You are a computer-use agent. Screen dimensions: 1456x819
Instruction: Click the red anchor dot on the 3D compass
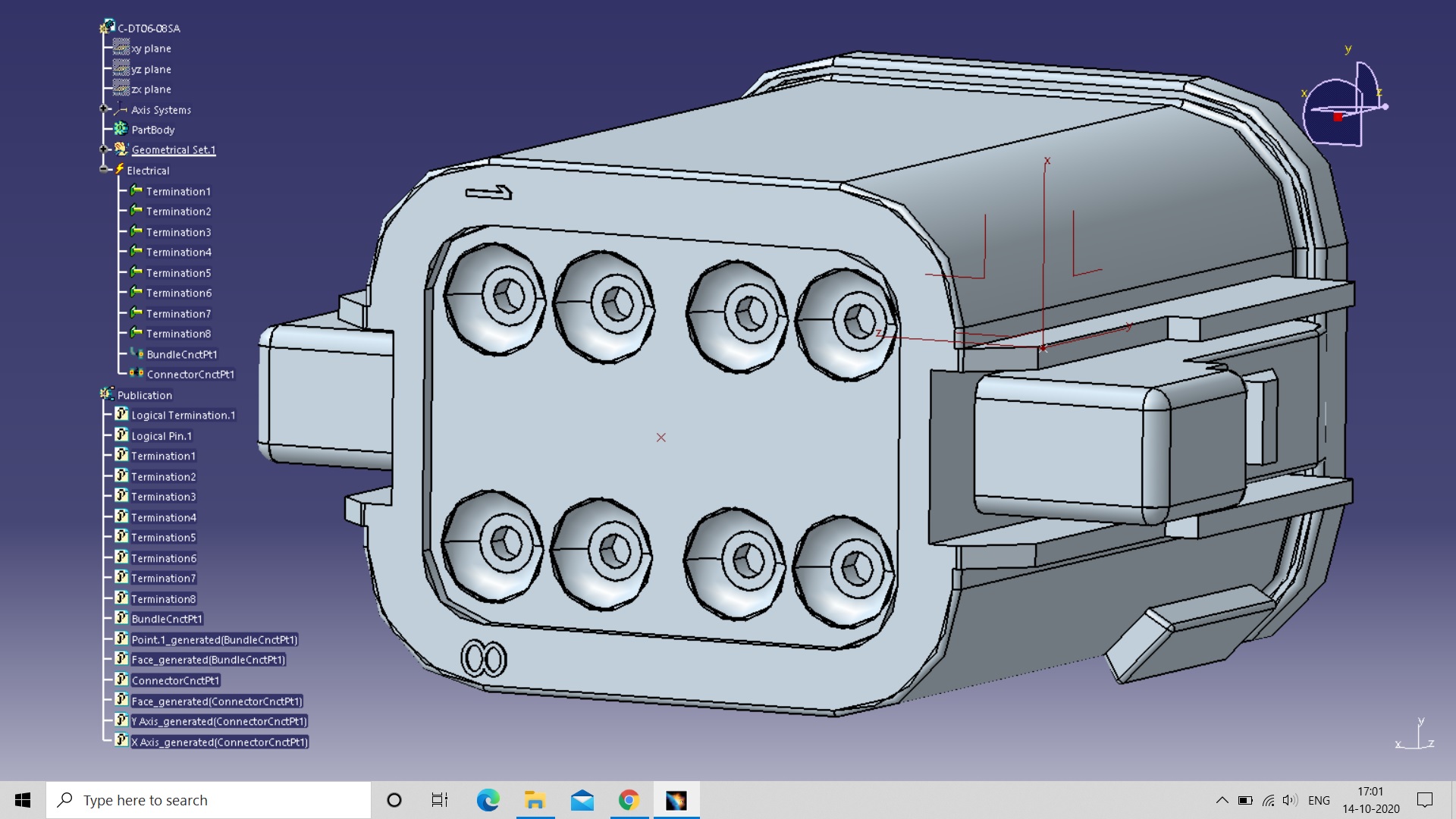(1339, 116)
